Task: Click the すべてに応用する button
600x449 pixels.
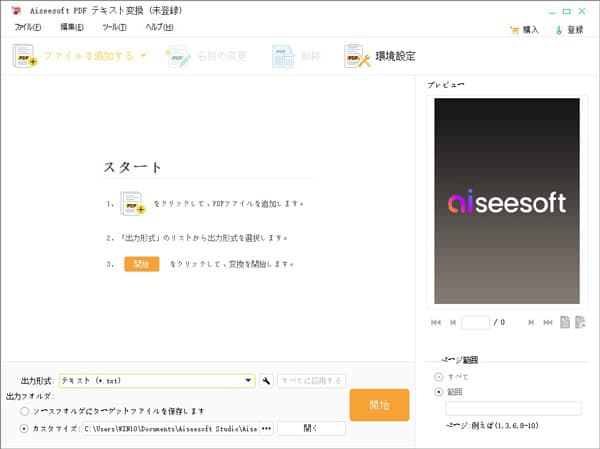Action: pyautogui.click(x=311, y=381)
